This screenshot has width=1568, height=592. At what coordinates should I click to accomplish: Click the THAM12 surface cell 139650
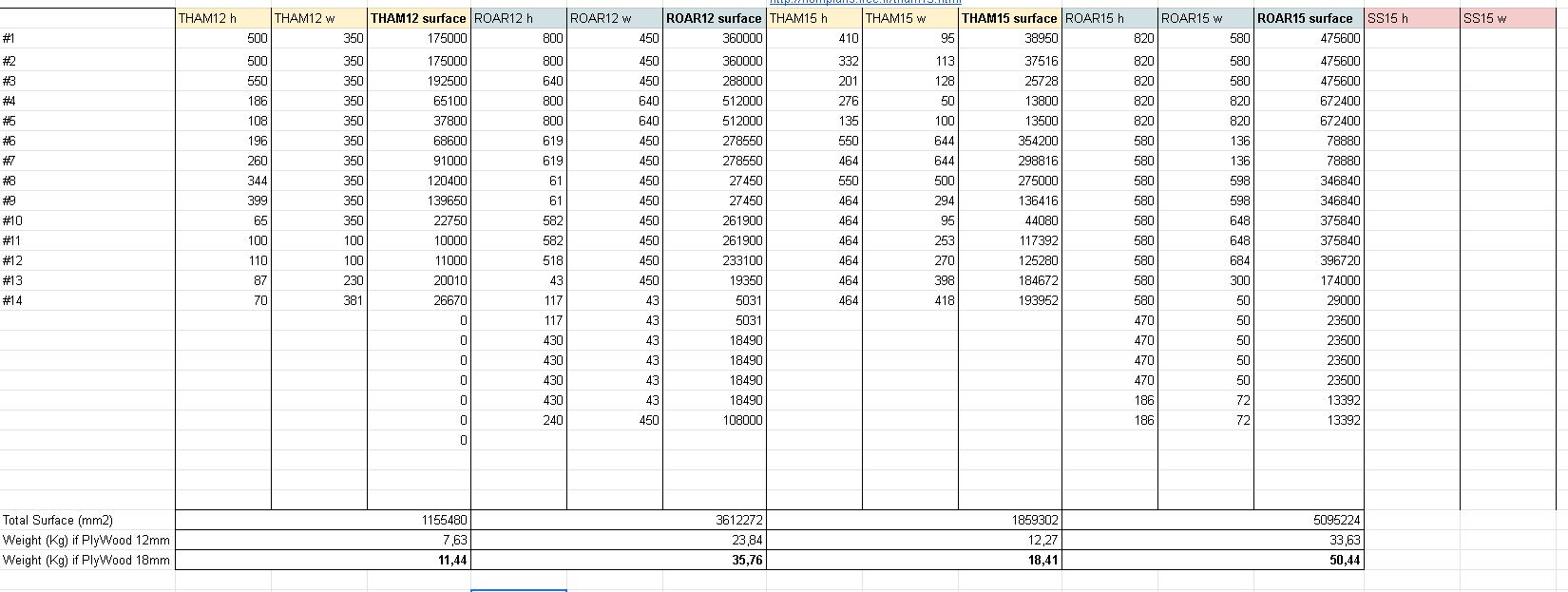(419, 201)
